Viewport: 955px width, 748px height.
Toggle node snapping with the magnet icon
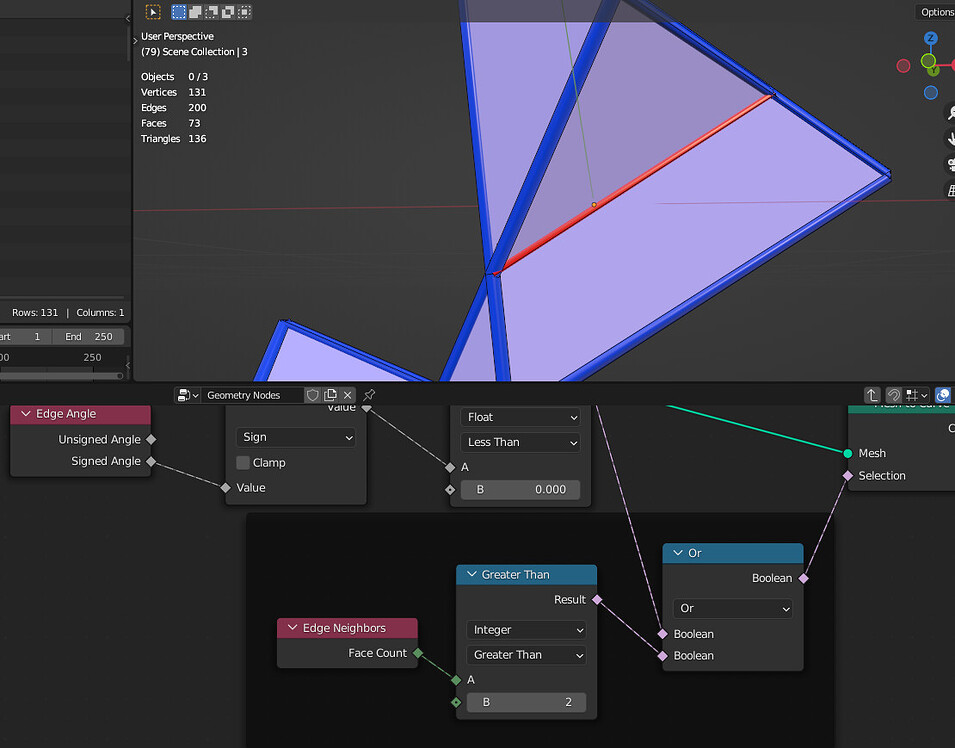click(893, 395)
